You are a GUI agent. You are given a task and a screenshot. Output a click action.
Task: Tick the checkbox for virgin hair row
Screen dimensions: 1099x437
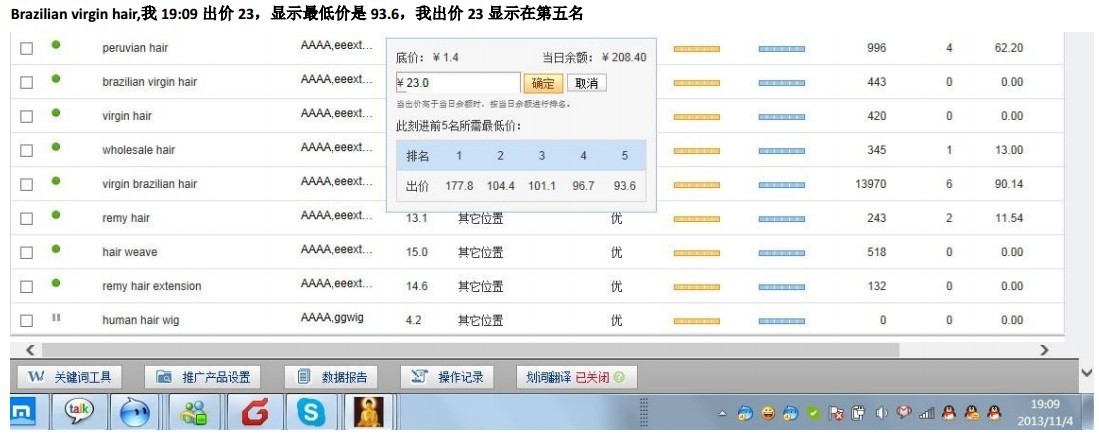(x=27, y=116)
